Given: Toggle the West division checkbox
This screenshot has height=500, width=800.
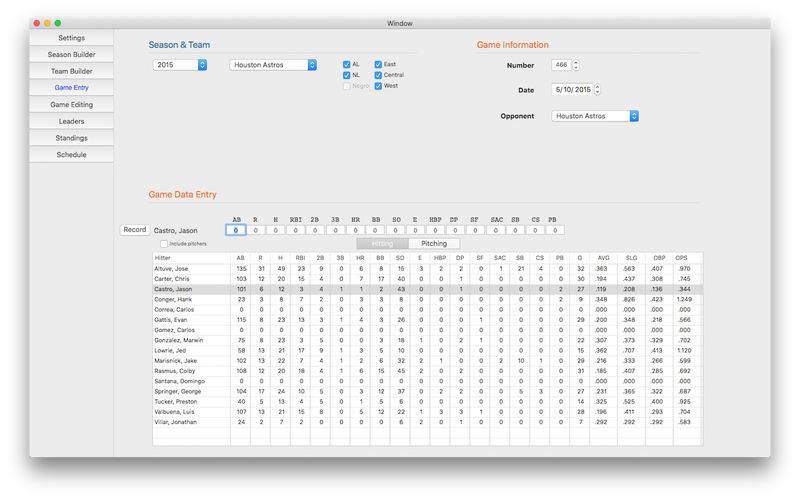Looking at the screenshot, I should point(378,86).
